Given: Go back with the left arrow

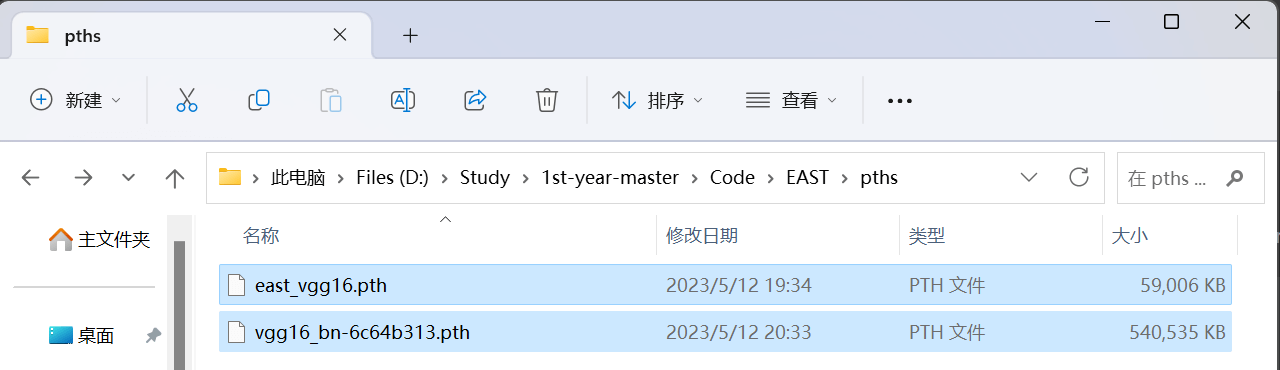Looking at the screenshot, I should tap(31, 178).
